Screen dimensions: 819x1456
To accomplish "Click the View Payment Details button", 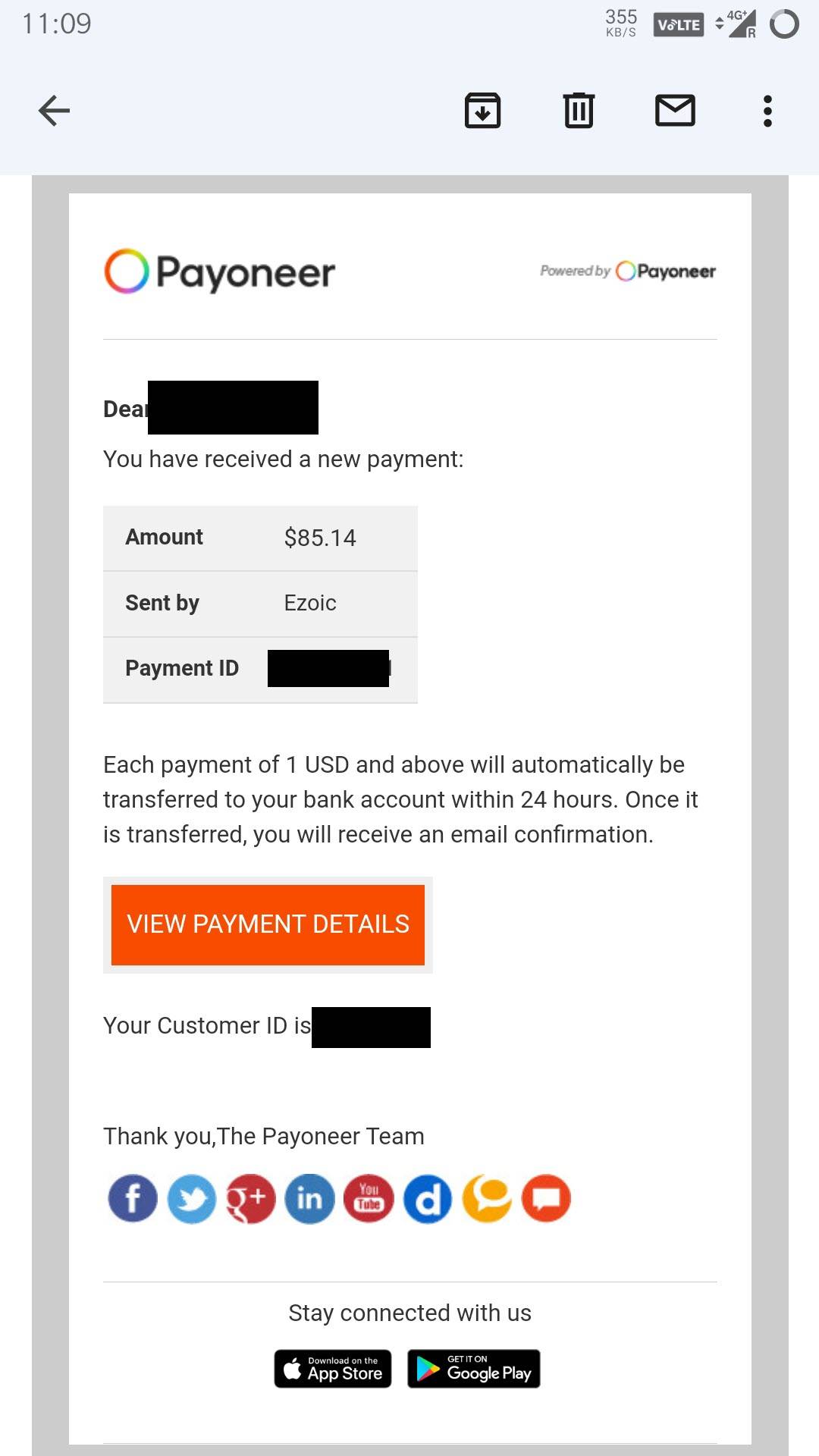I will 268,924.
